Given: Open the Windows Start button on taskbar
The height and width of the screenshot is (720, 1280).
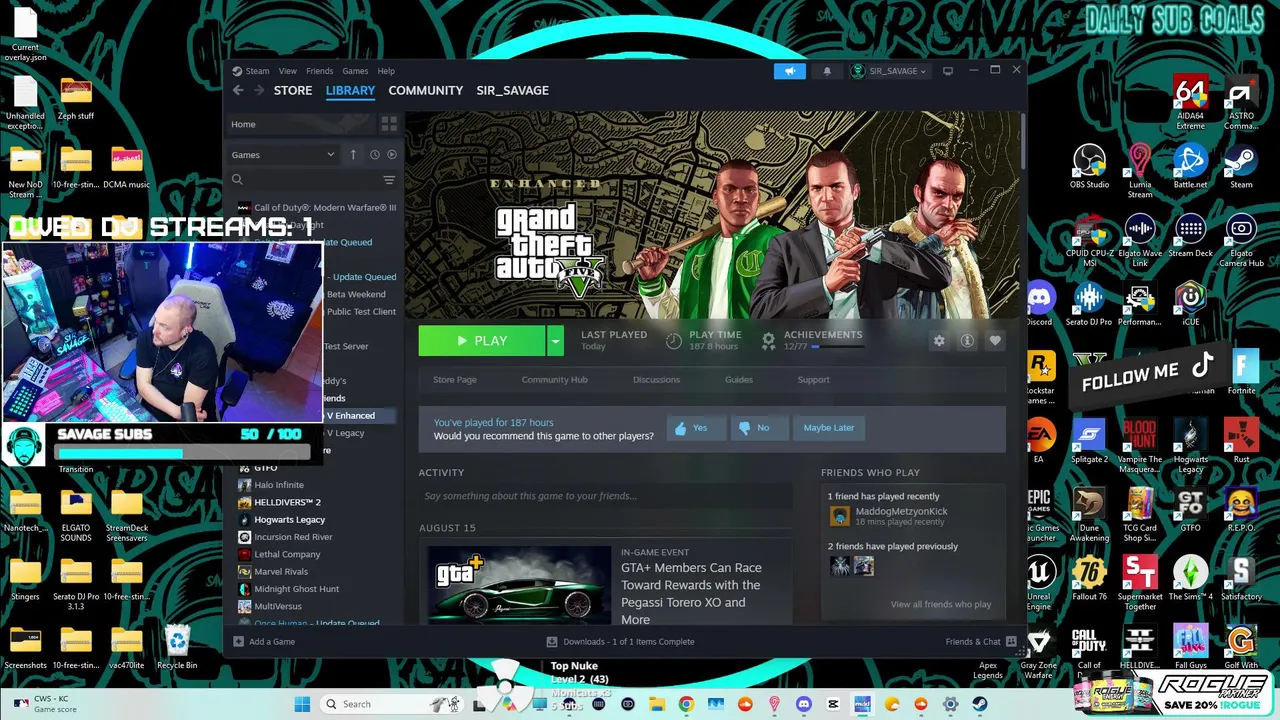Looking at the screenshot, I should point(302,704).
